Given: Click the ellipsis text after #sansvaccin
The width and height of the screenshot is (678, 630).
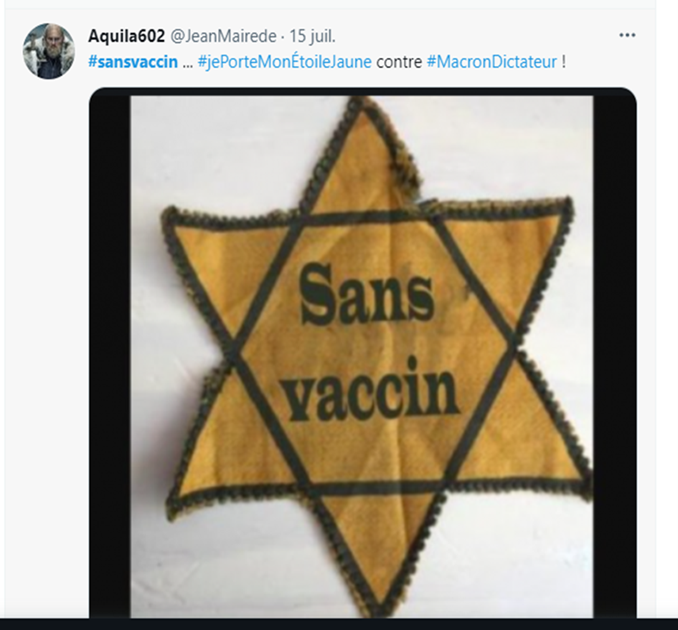Looking at the screenshot, I should point(188,65).
